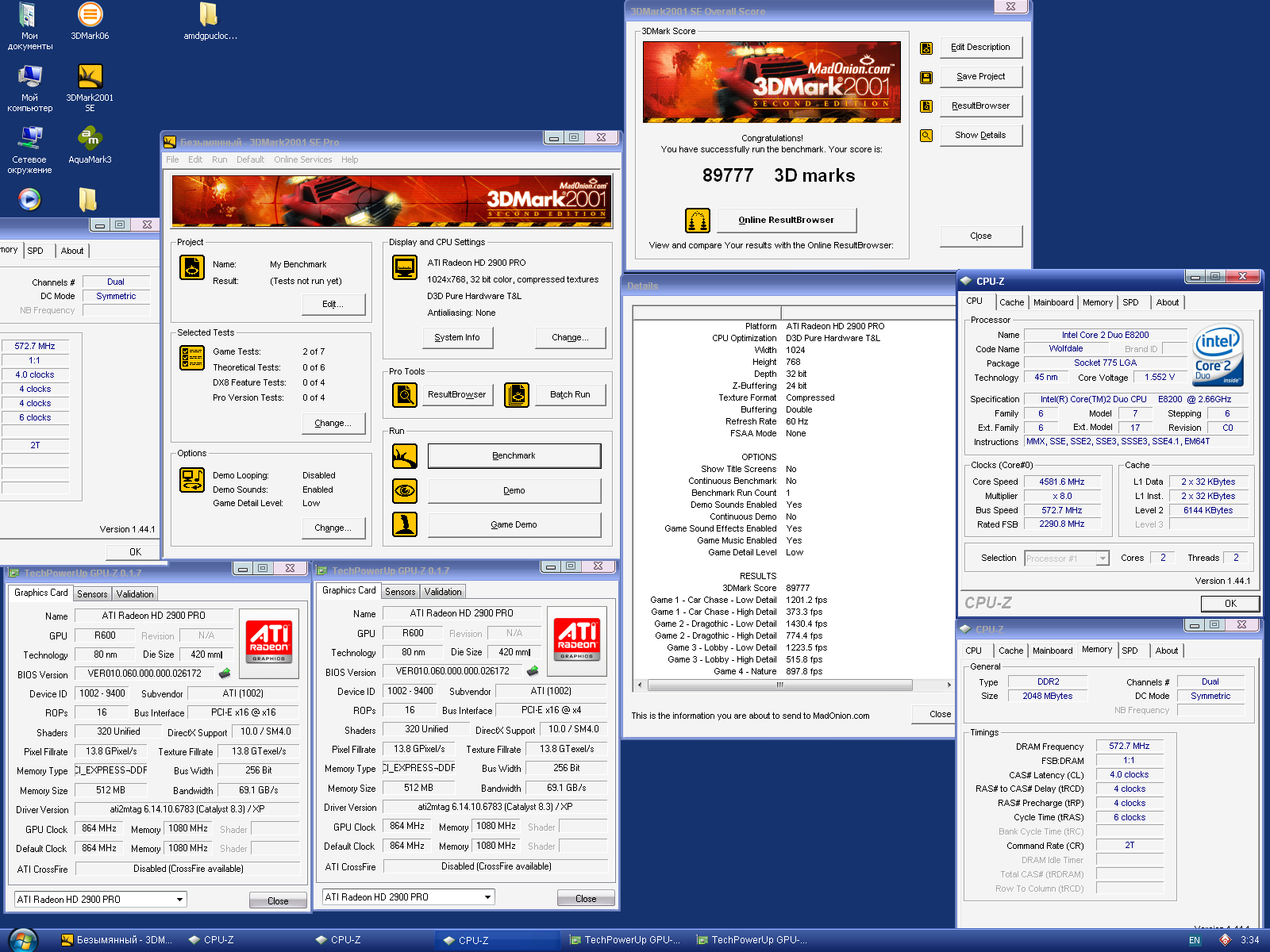Click the Online ResultBrowser icon beside the button
Screen dimensions: 1270x952
(x=697, y=220)
